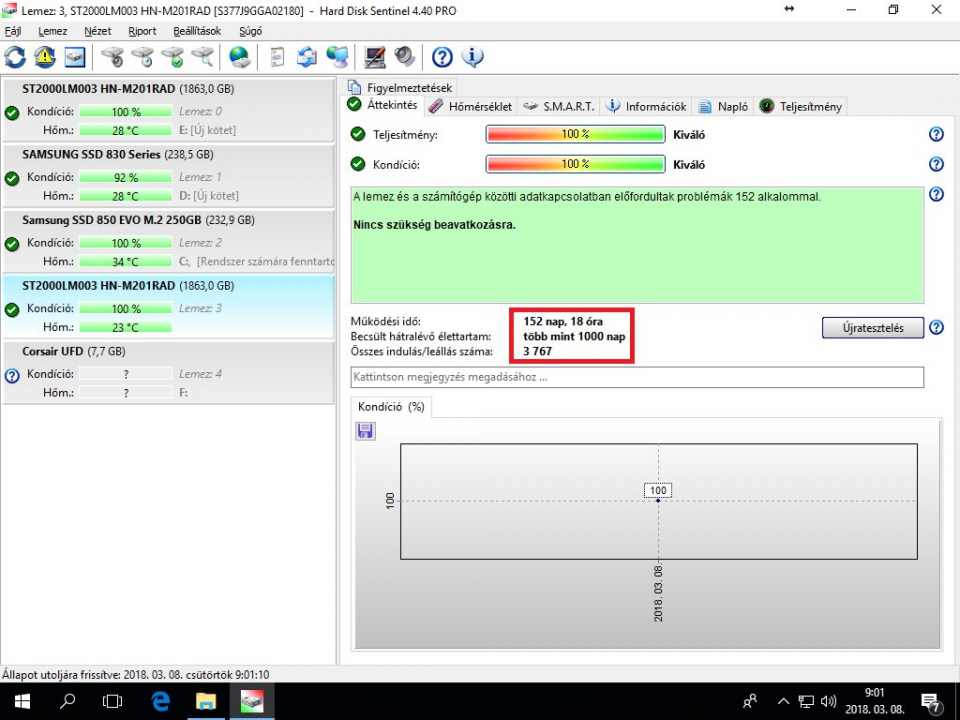960x720 pixels.
Task: Click the laptop with pen configuration icon
Action: (375, 57)
